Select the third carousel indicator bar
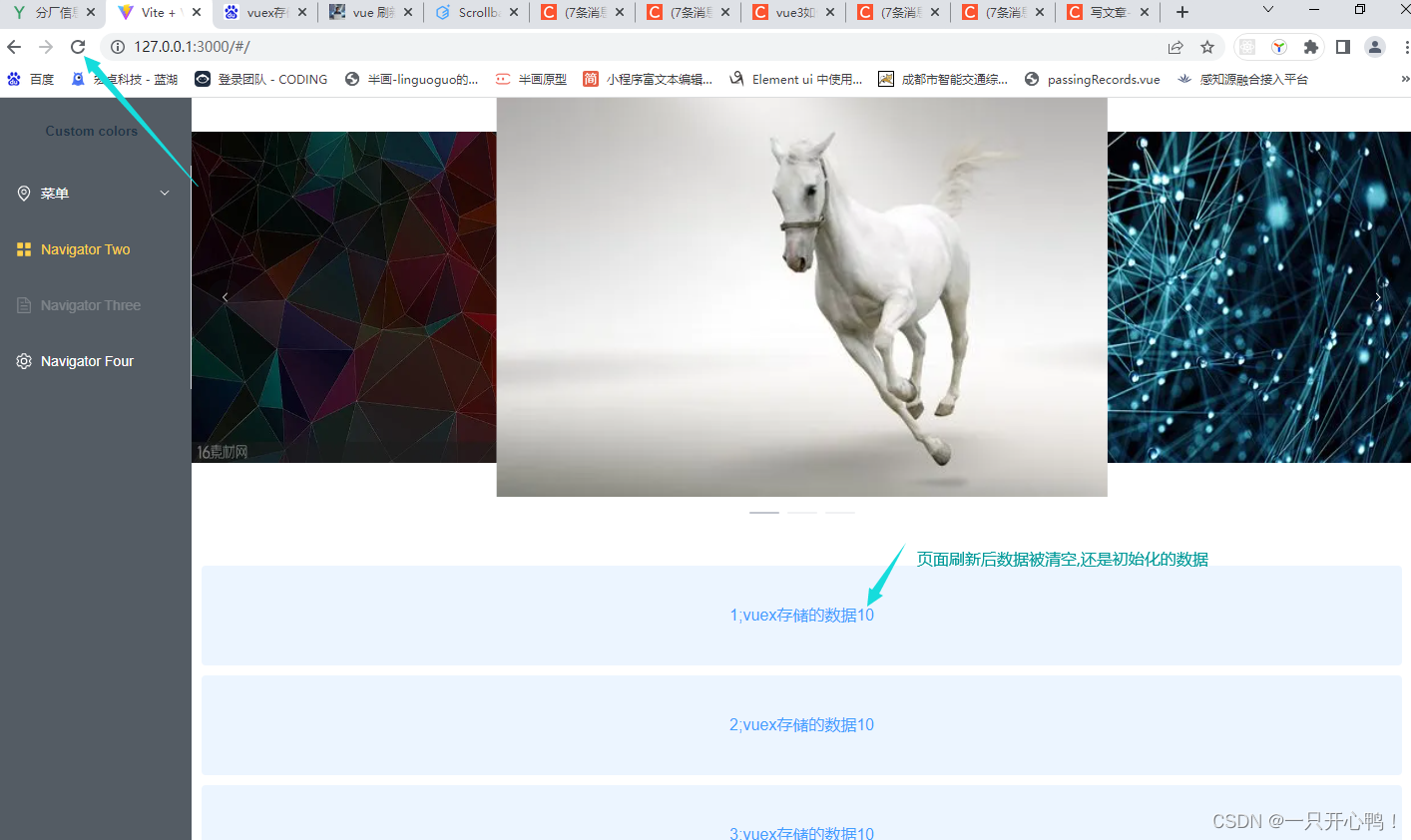Screen dimensions: 1411x840 pos(840,512)
